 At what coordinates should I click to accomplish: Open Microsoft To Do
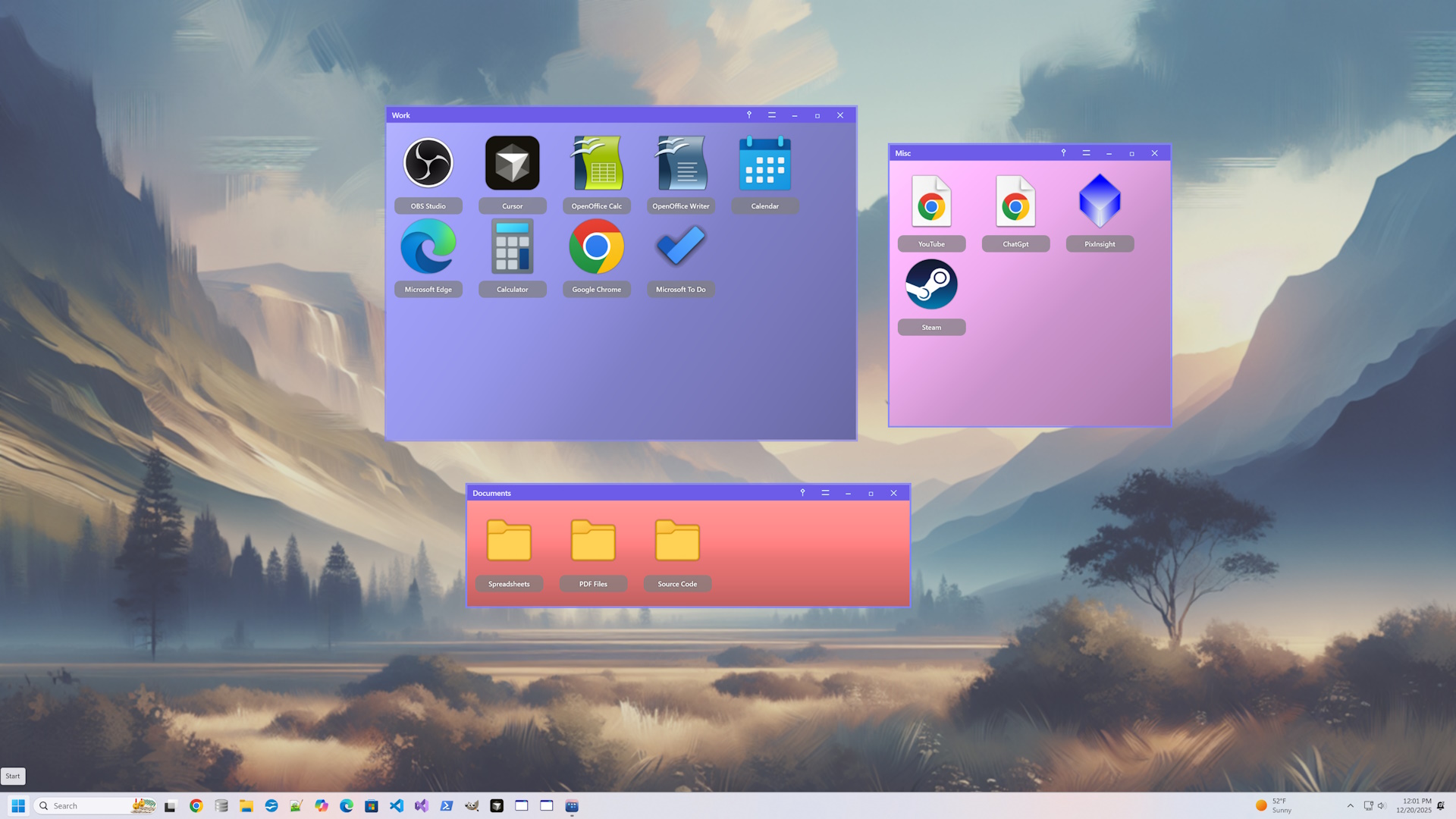680,246
